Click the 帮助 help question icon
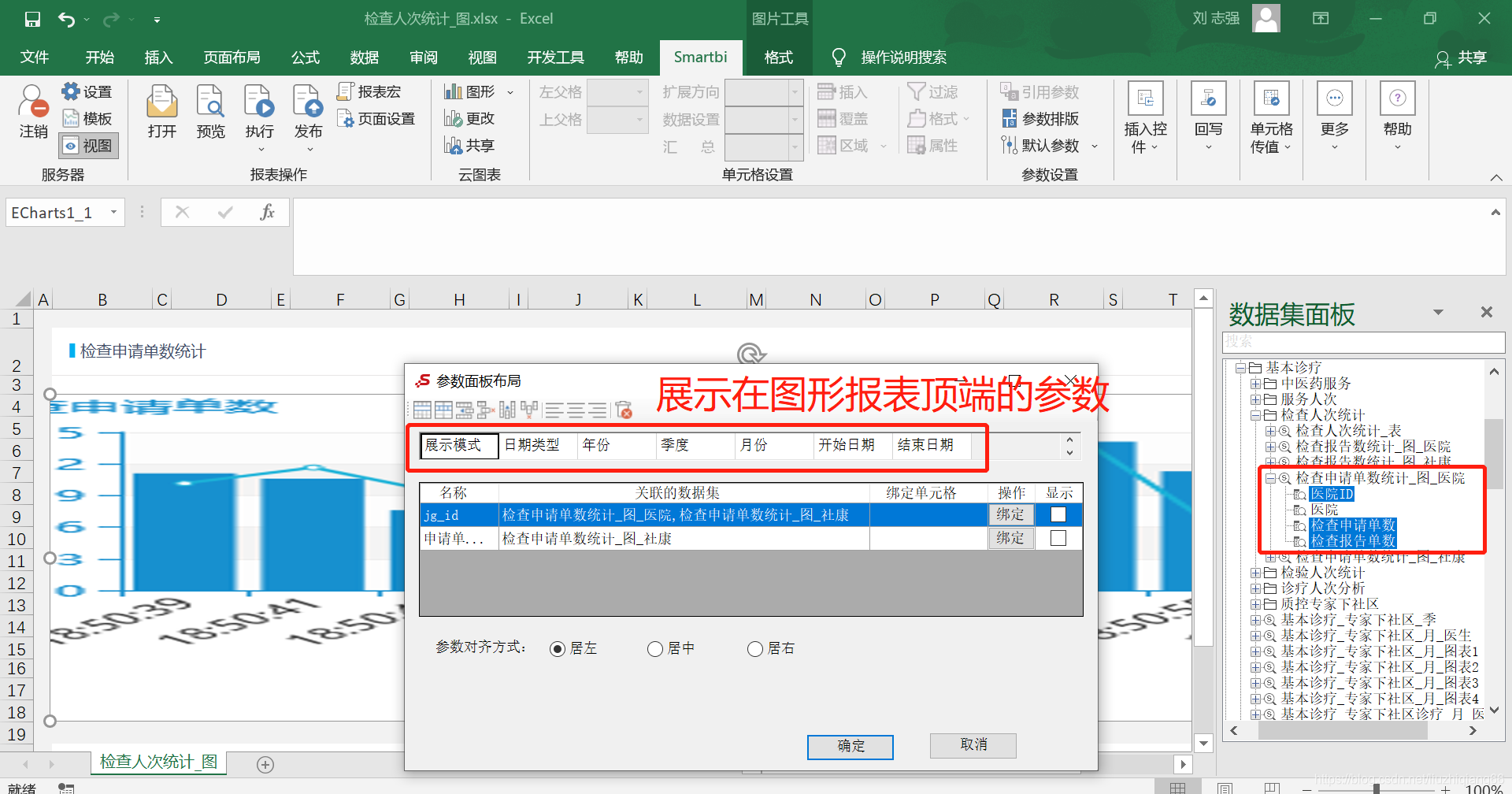 tap(1397, 99)
